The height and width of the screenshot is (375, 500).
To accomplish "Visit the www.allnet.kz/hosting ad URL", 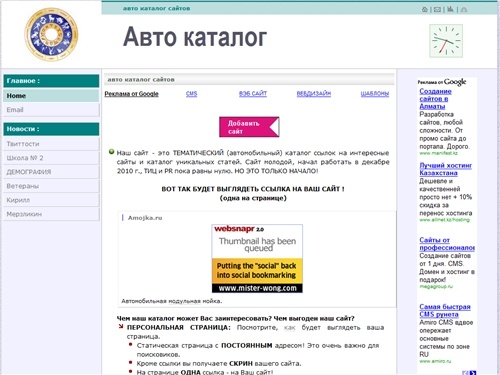I will point(444,220).
